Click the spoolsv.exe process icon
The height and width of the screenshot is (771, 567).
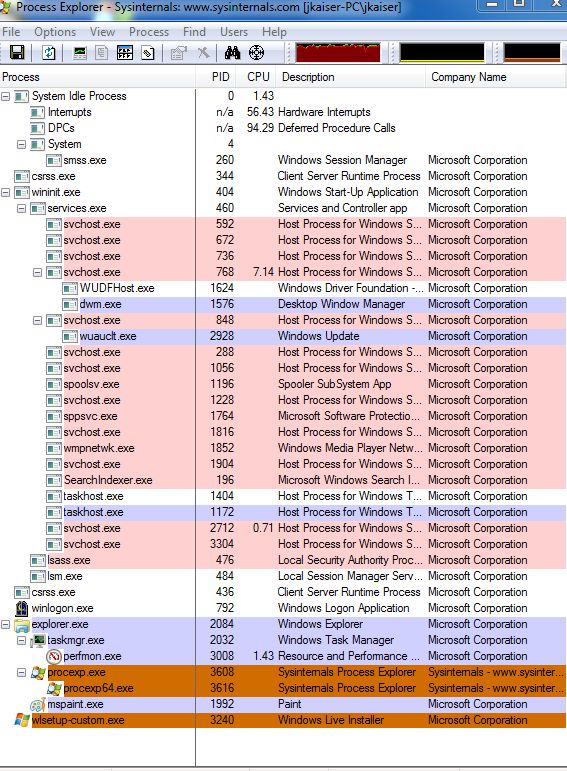point(54,385)
